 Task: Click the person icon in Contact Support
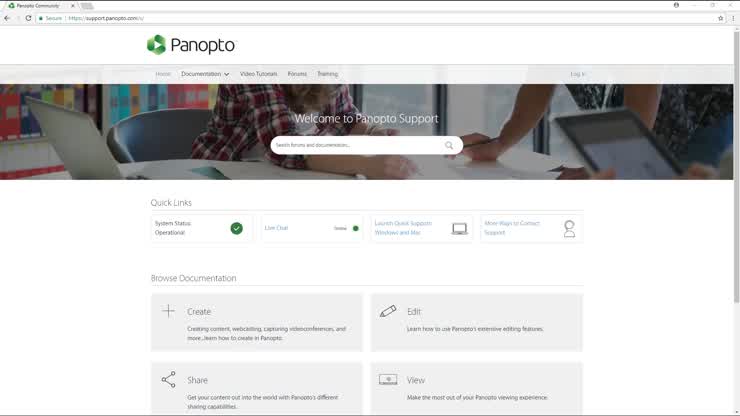(569, 228)
